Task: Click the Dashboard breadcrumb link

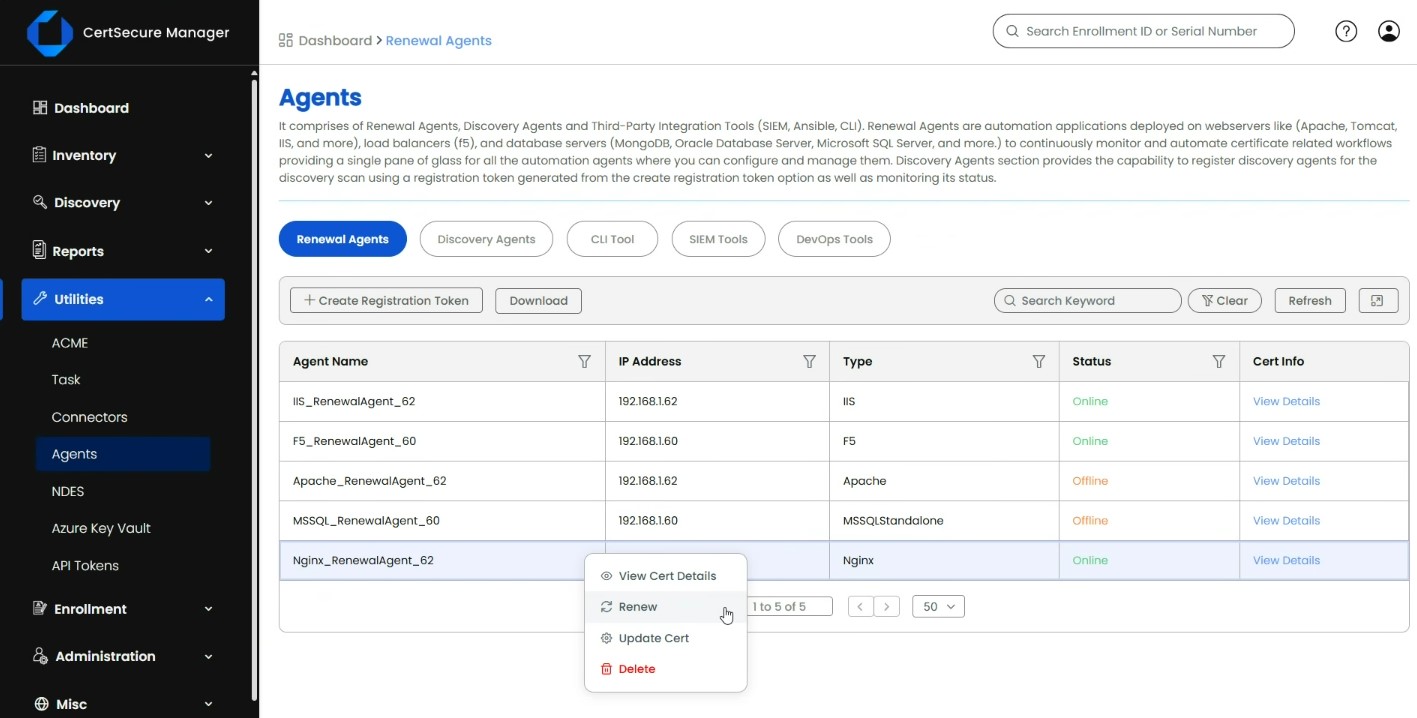Action: point(335,41)
